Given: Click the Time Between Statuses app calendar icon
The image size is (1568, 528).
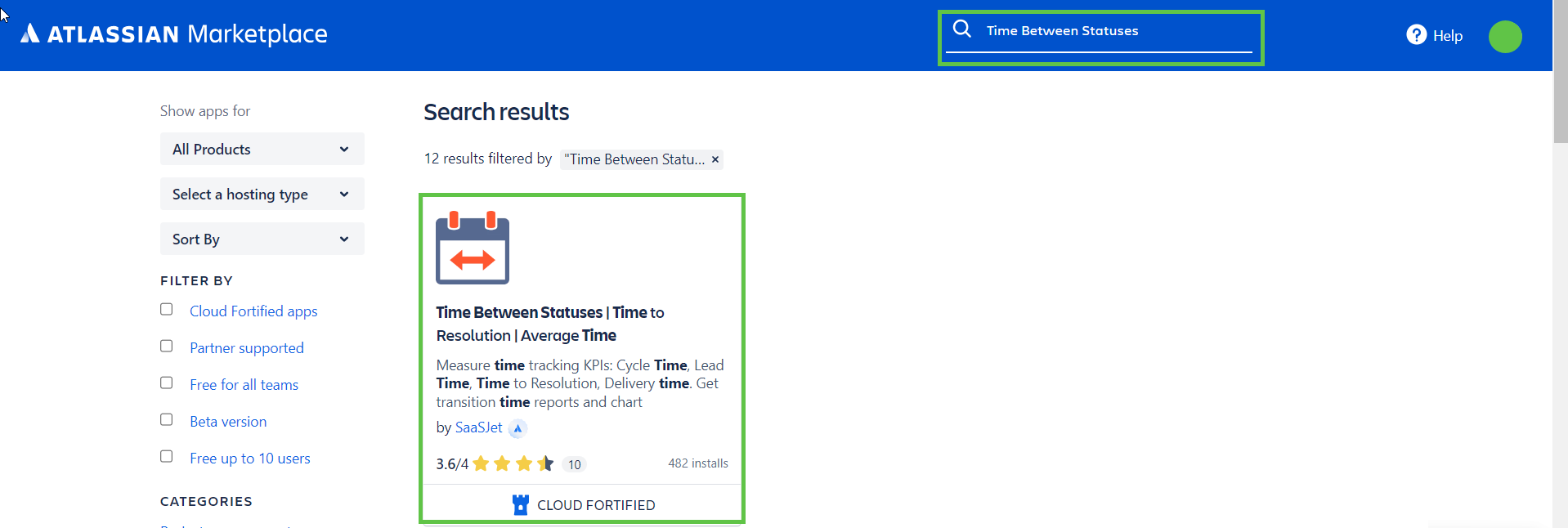Looking at the screenshot, I should coord(473,248).
